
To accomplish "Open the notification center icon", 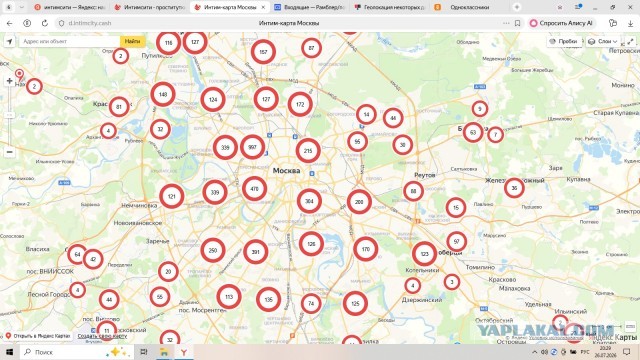I will click(x=627, y=352).
